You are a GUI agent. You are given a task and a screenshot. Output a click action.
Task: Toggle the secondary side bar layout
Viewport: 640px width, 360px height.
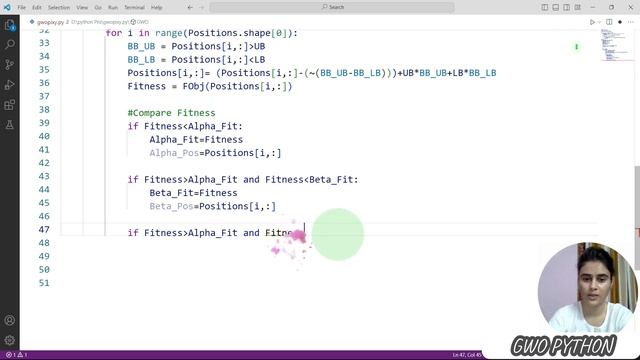click(567, 7)
